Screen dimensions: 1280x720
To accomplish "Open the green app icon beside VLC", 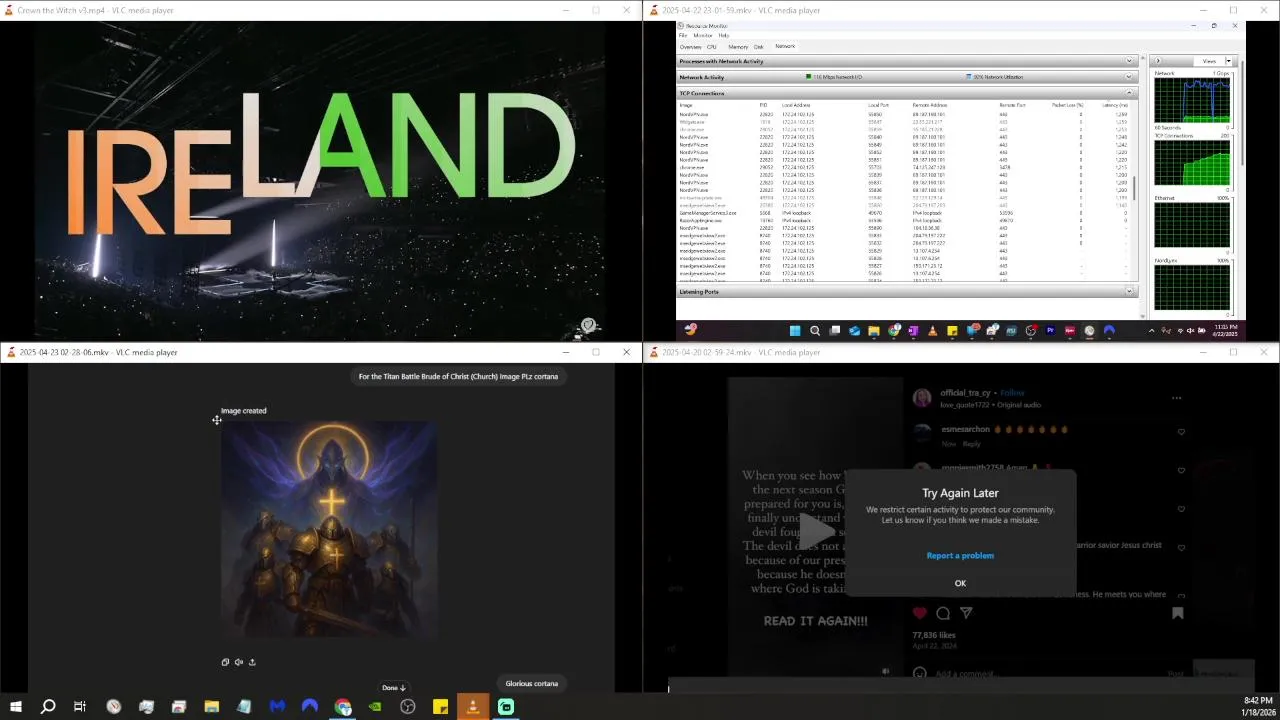I will [x=506, y=707].
